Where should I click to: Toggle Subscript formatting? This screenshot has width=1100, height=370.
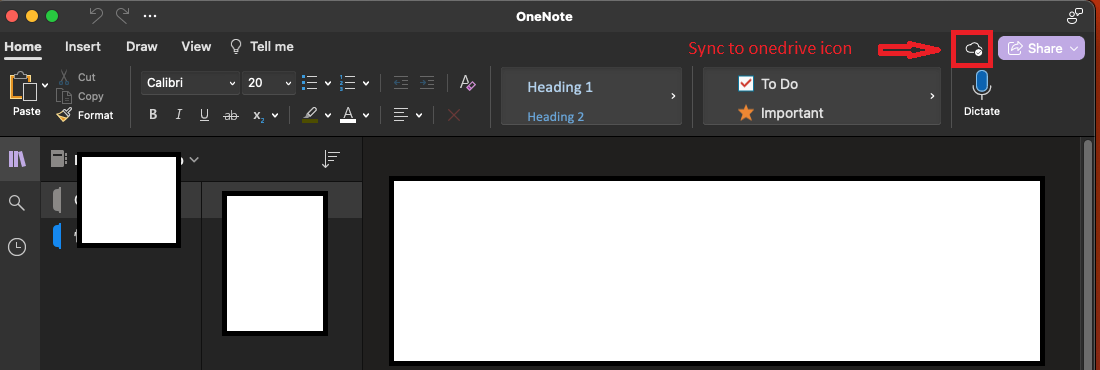coord(257,116)
